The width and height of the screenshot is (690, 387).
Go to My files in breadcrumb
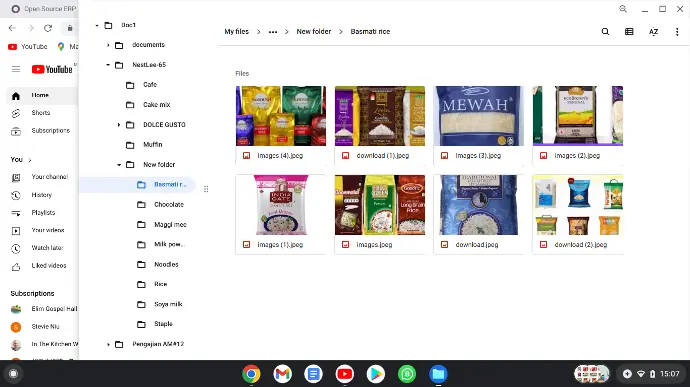pos(236,32)
